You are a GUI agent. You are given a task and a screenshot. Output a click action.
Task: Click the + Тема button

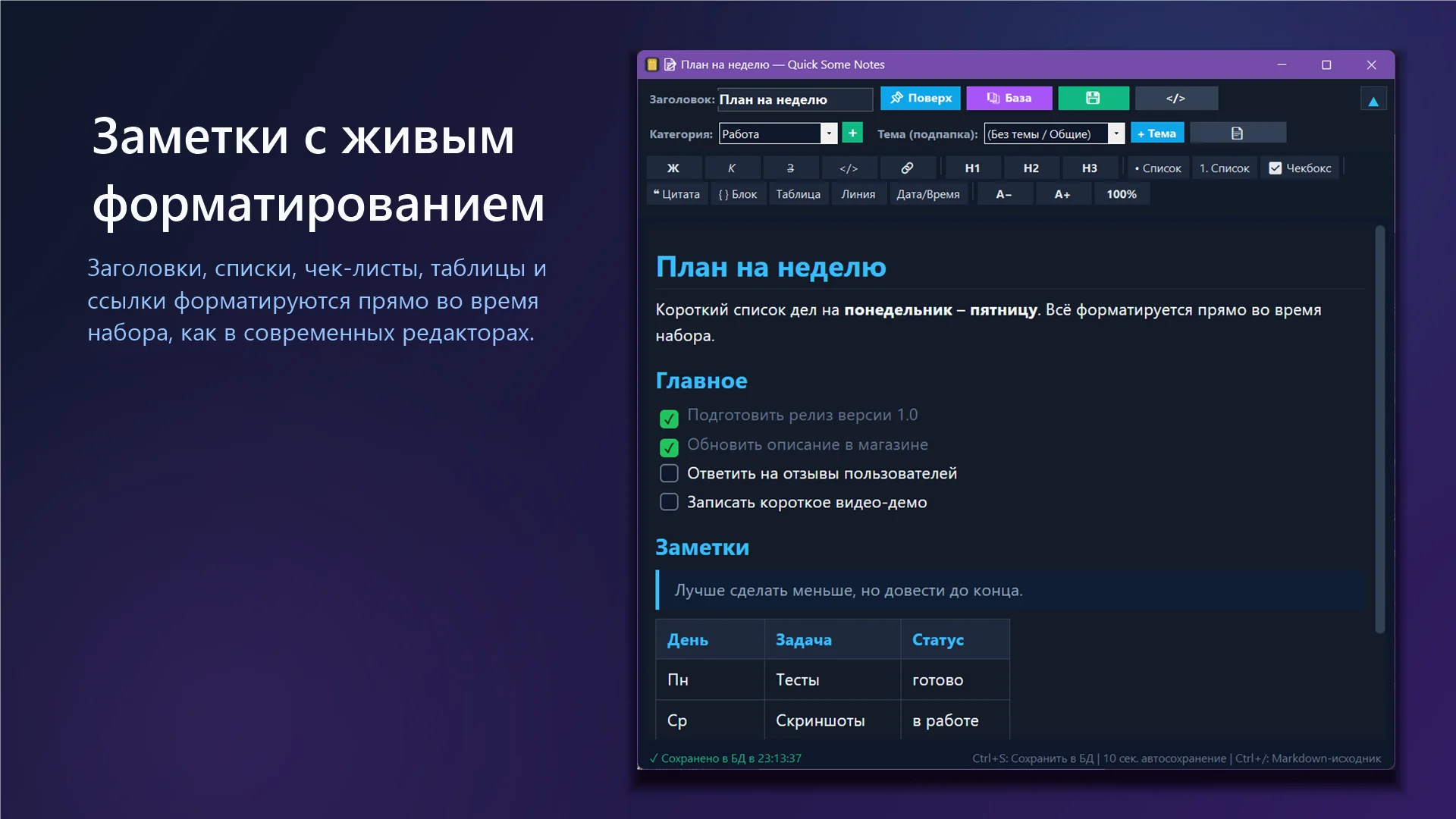1156,133
